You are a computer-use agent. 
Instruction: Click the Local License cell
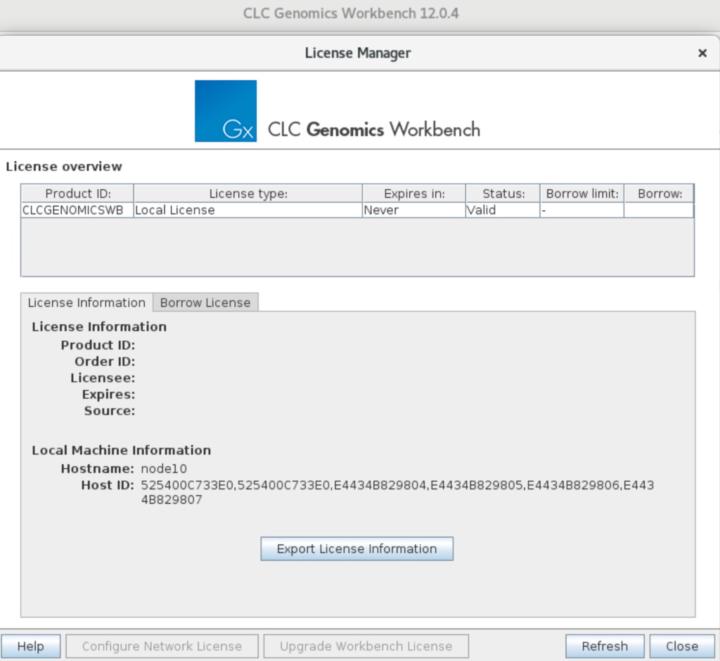[x=248, y=210]
